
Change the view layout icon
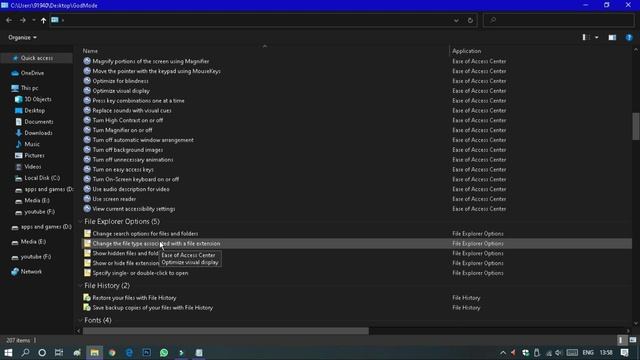click(x=586, y=38)
